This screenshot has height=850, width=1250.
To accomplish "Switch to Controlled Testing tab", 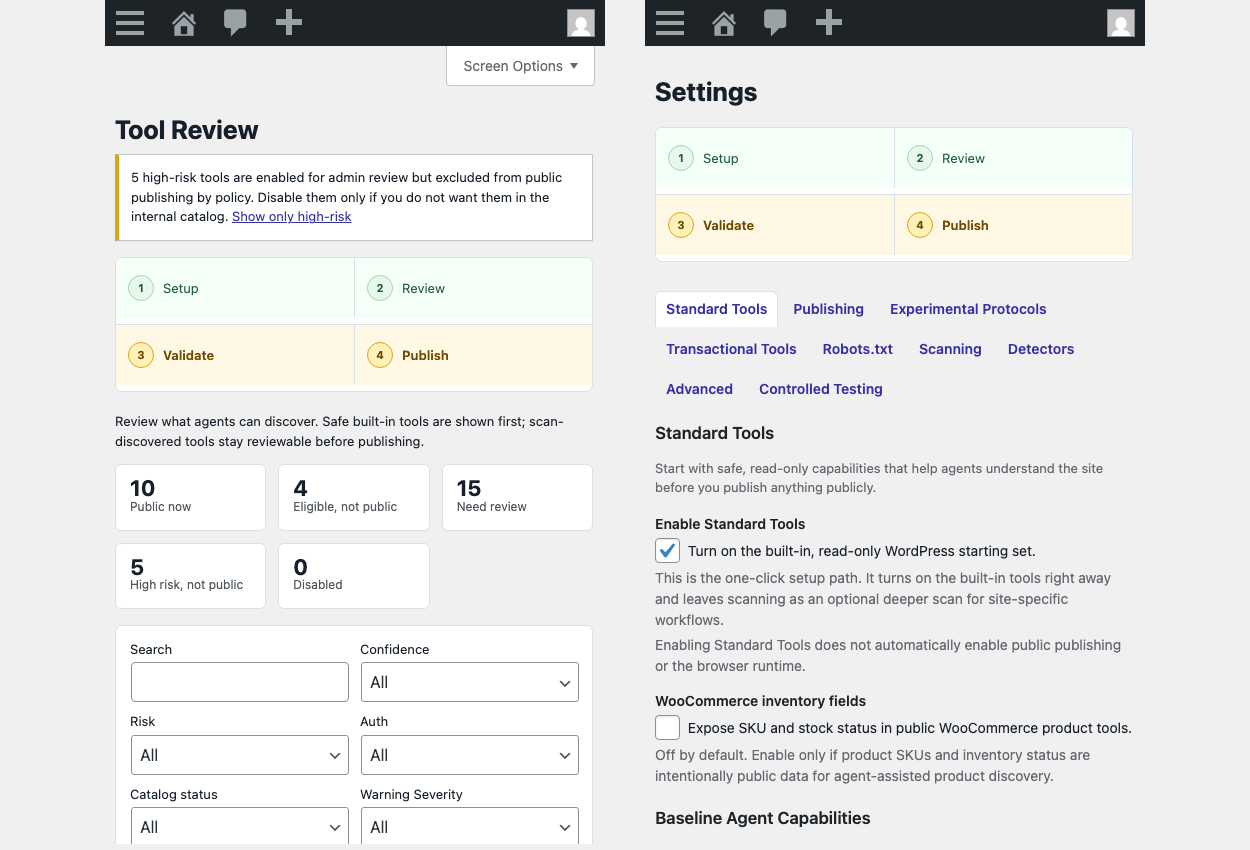I will coord(821,389).
